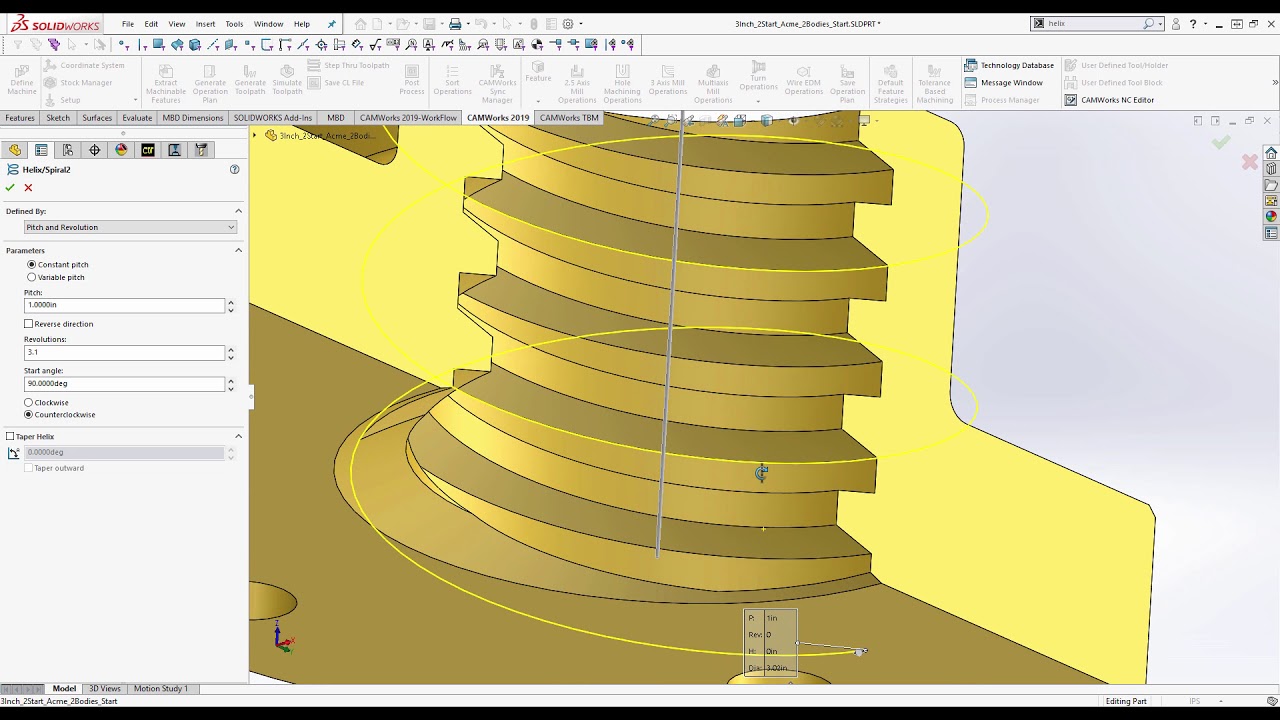Open search box dropdown arrow
Screen dimensions: 1280x720
[1160, 24]
